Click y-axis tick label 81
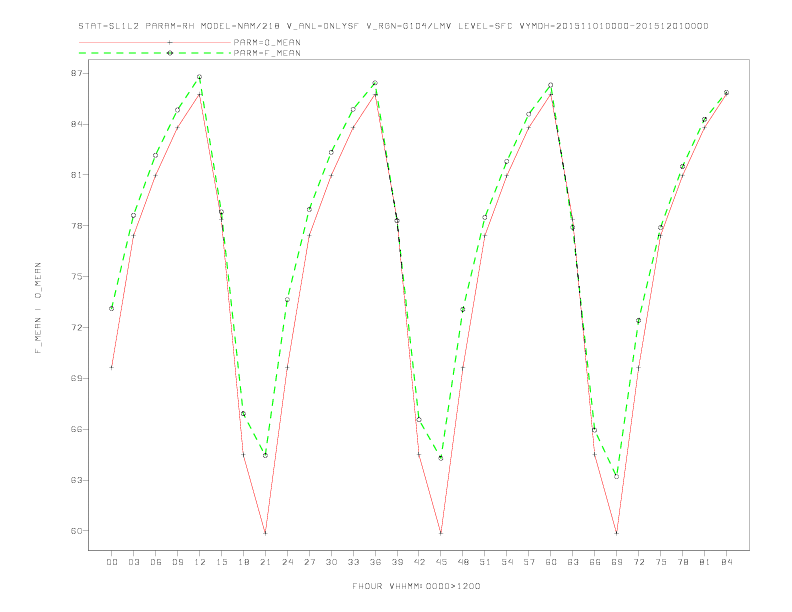 (x=77, y=175)
